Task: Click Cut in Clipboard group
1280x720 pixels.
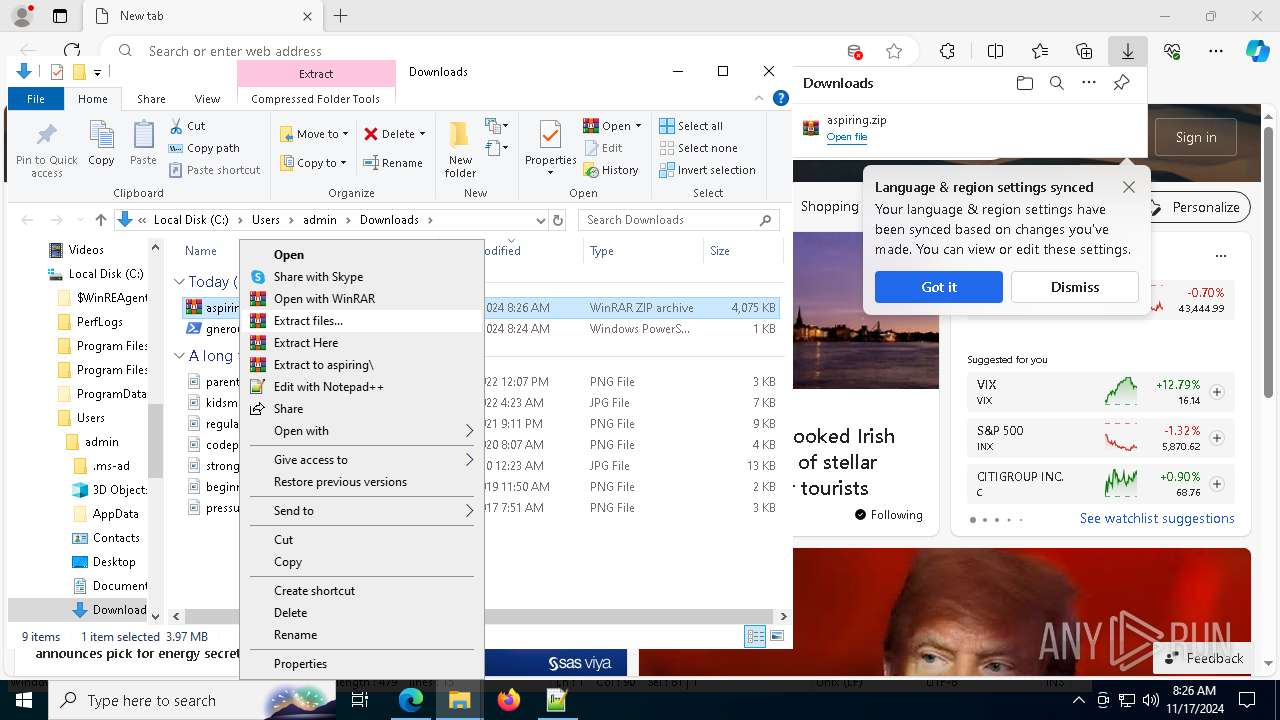Action: 187,126
